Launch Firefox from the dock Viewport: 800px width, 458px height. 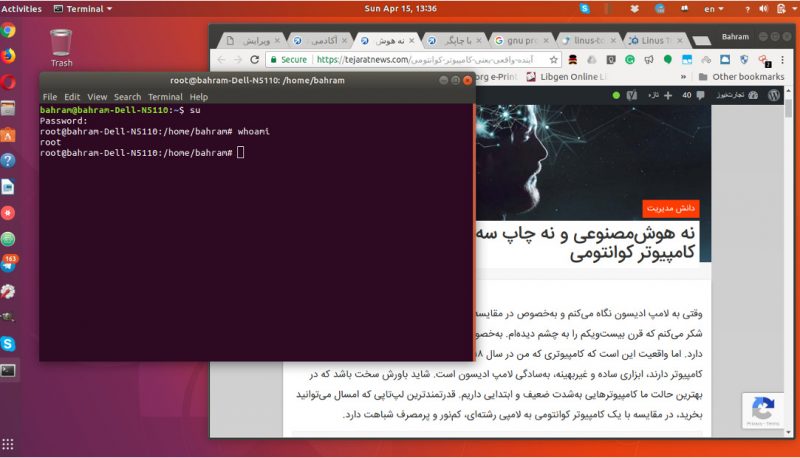8,56
